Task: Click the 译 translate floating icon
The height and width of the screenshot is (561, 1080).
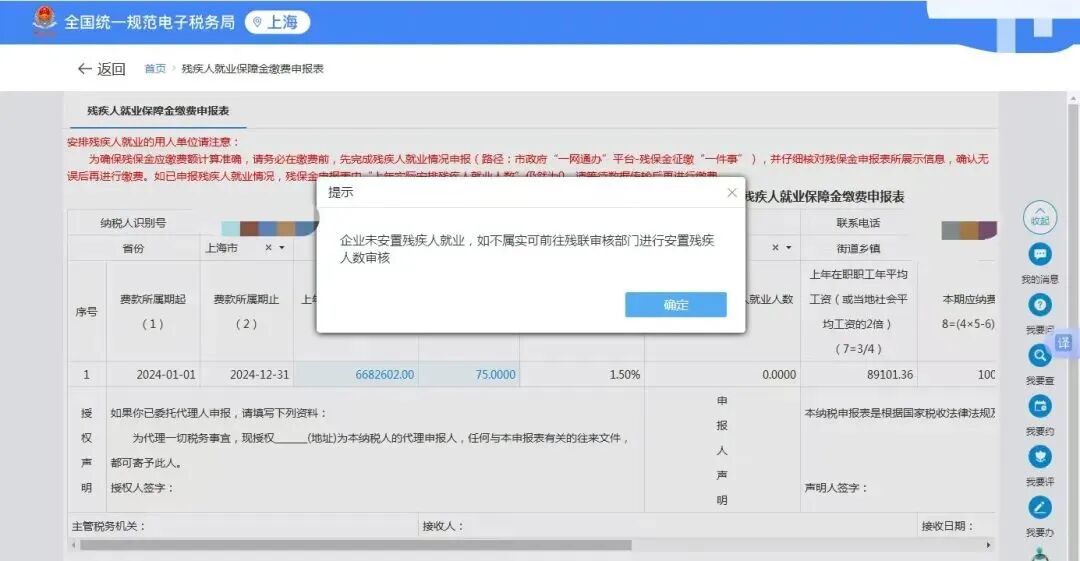Action: (x=1064, y=343)
